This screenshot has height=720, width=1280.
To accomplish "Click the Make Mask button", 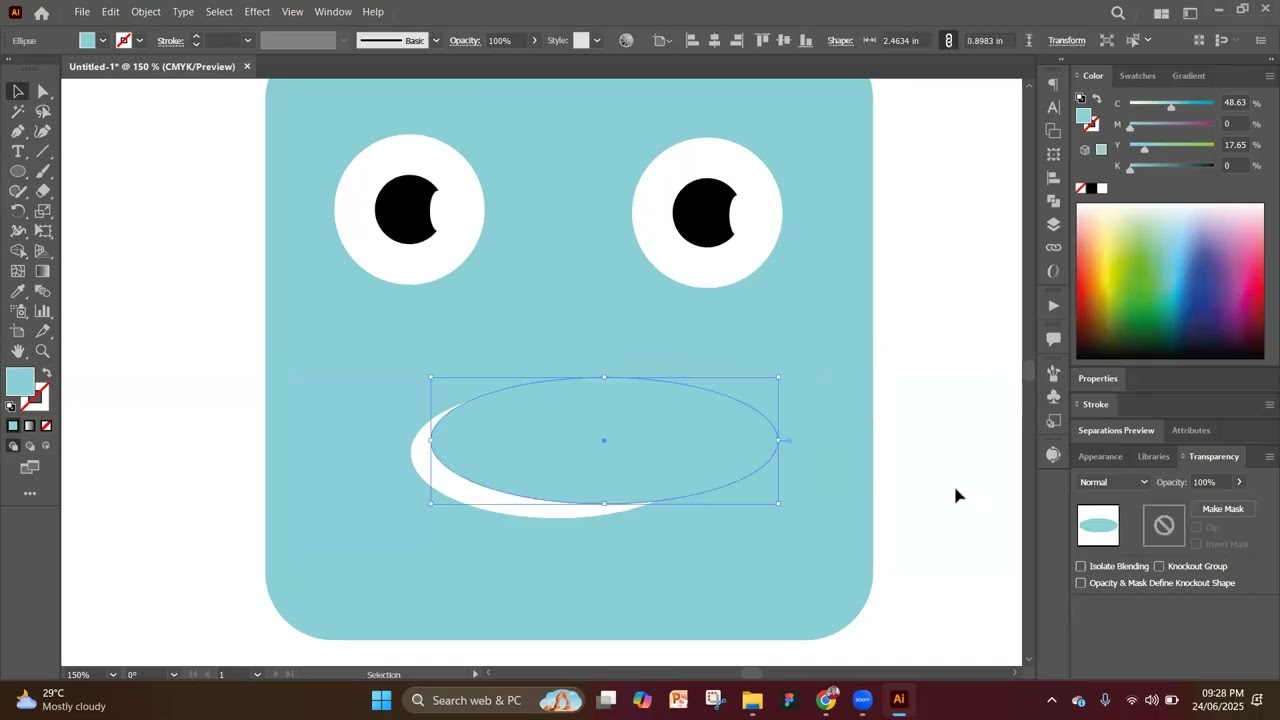I will 1223,509.
